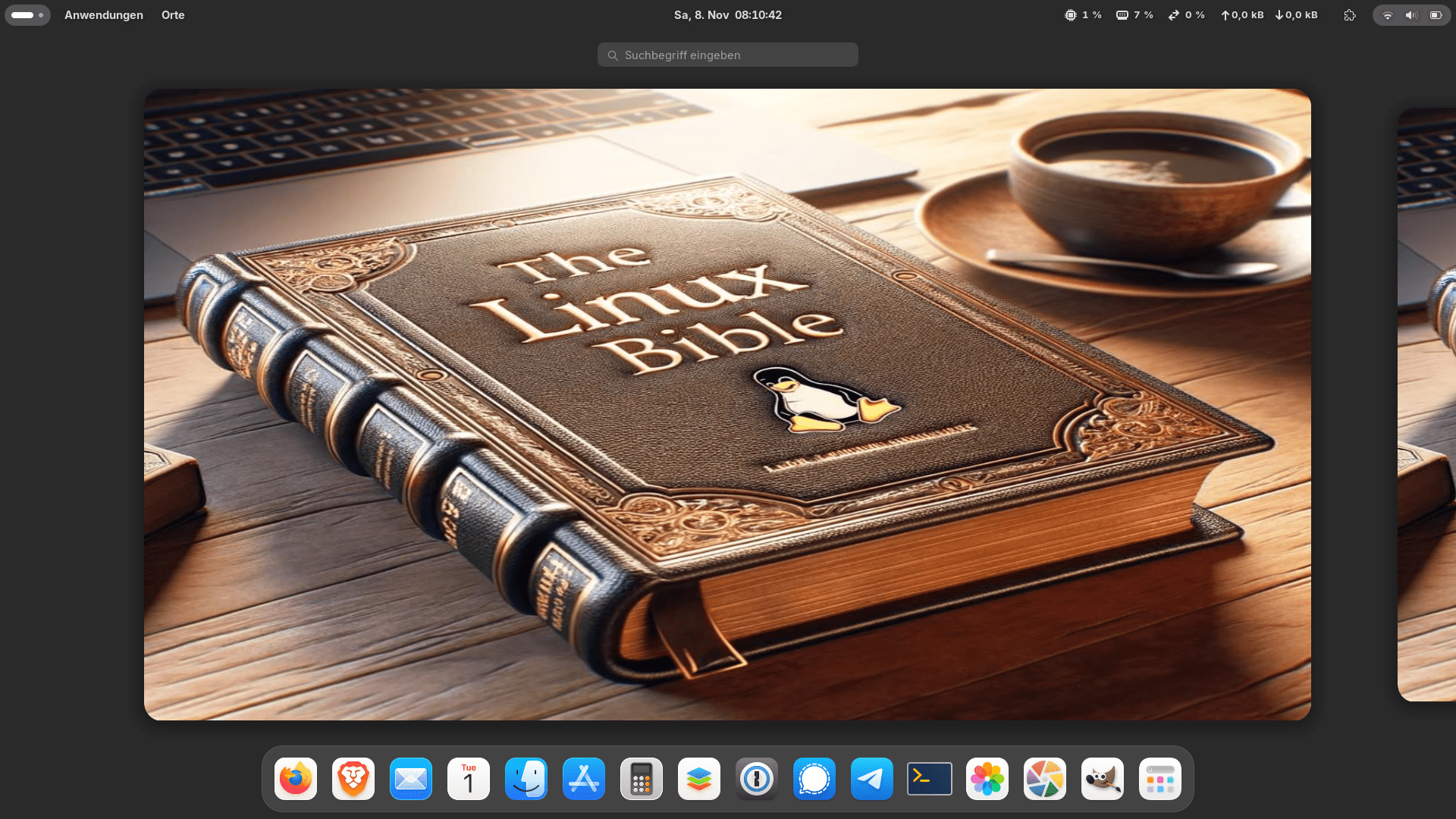Open the Brave browser
Viewport: 1456px width, 819px height.
[353, 779]
